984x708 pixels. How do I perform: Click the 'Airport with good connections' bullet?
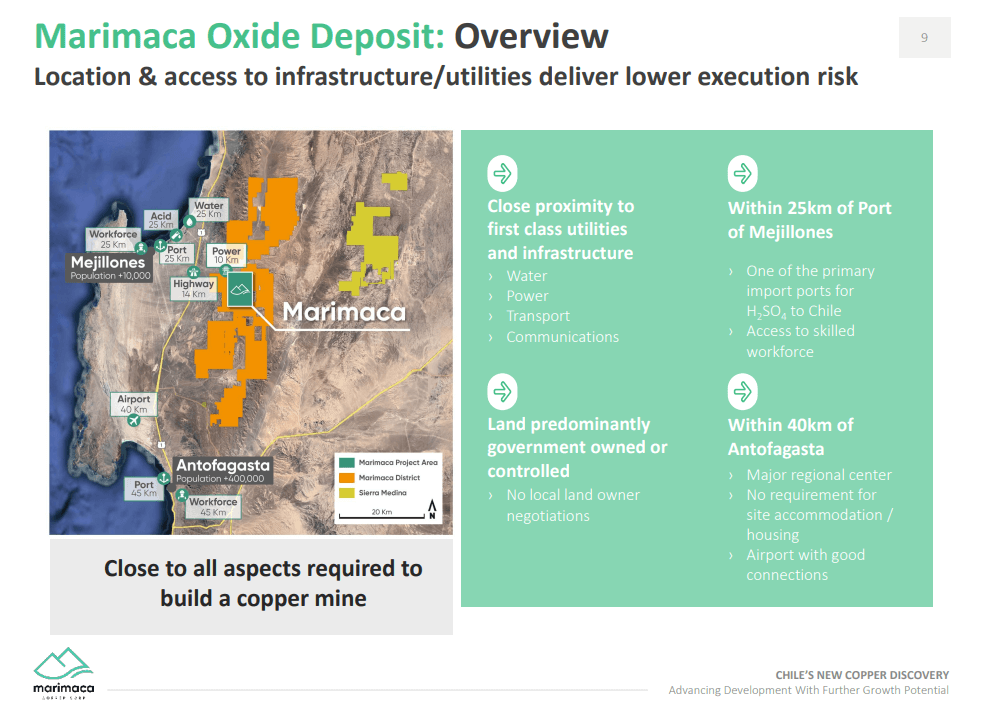805,565
